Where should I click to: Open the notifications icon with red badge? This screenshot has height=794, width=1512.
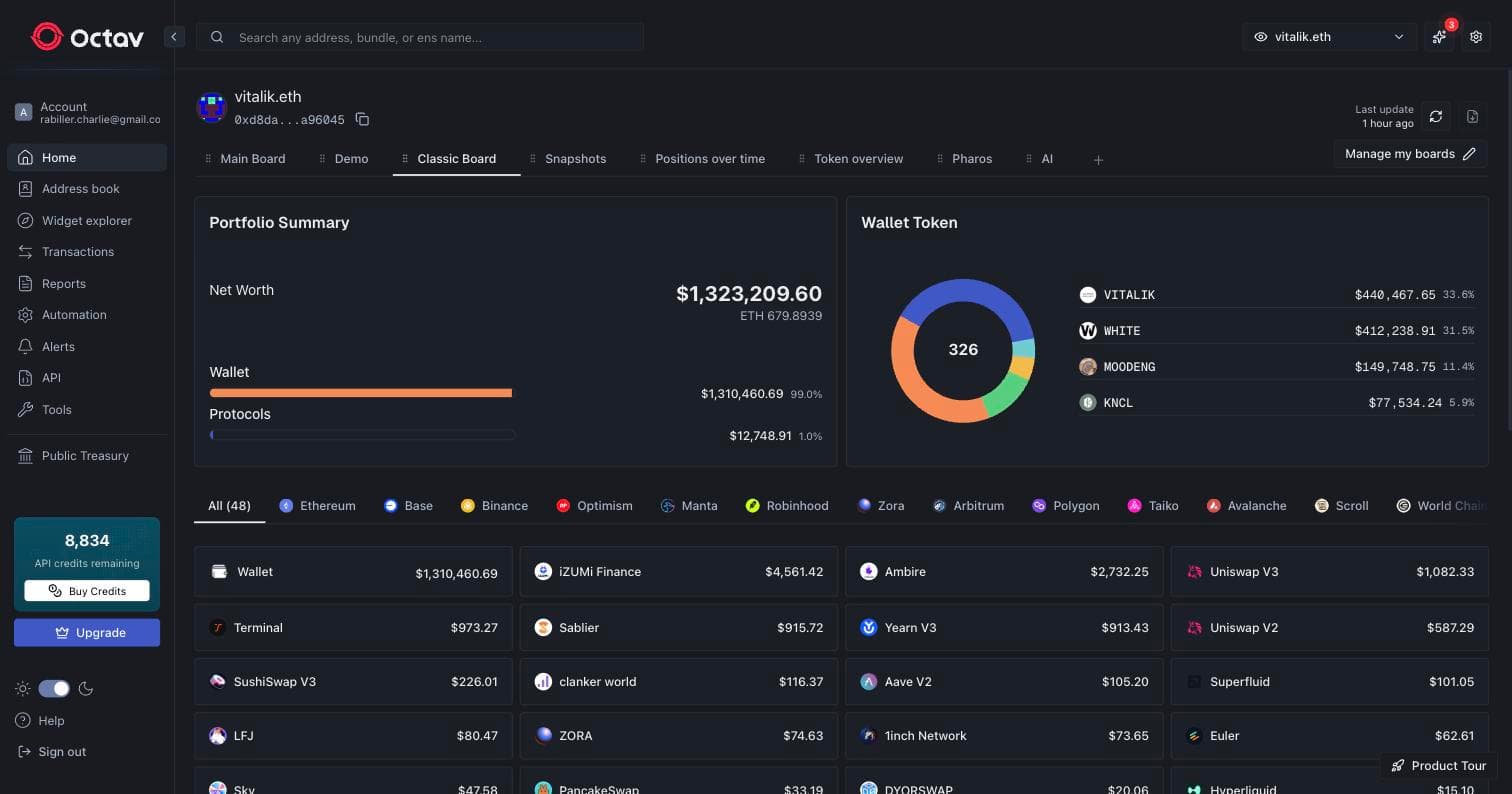pyautogui.click(x=1440, y=37)
